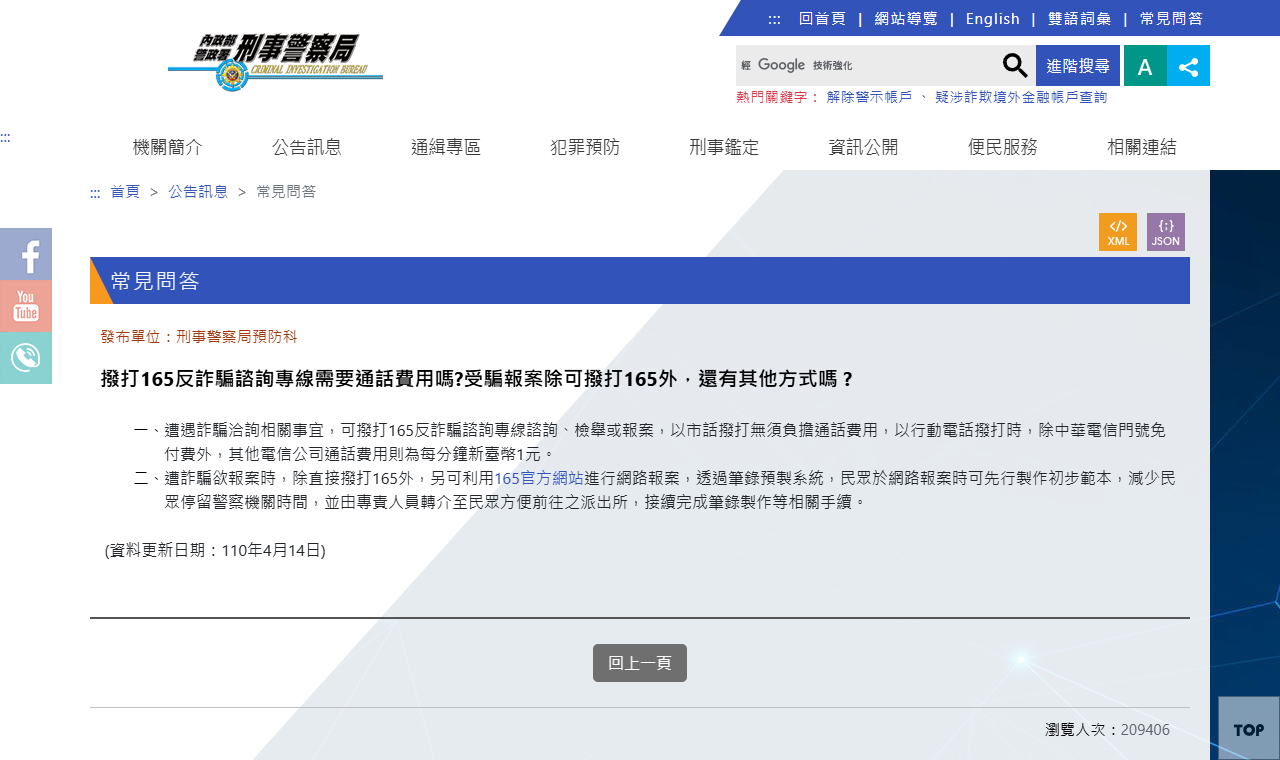This screenshot has height=760, width=1280.
Task: Open the 通緝專區 menu
Action: pos(446,147)
